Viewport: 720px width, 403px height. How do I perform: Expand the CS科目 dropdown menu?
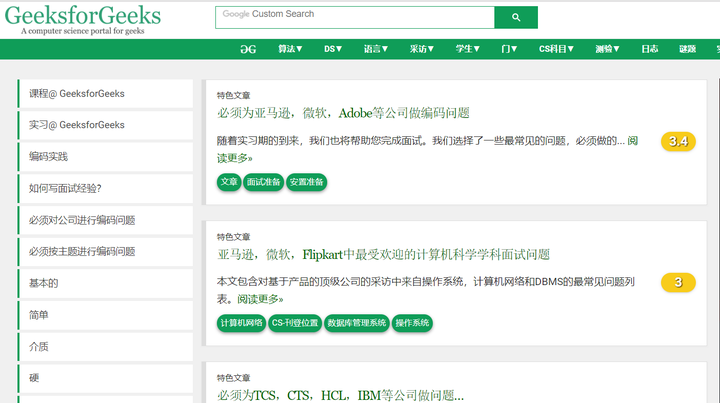[556, 49]
